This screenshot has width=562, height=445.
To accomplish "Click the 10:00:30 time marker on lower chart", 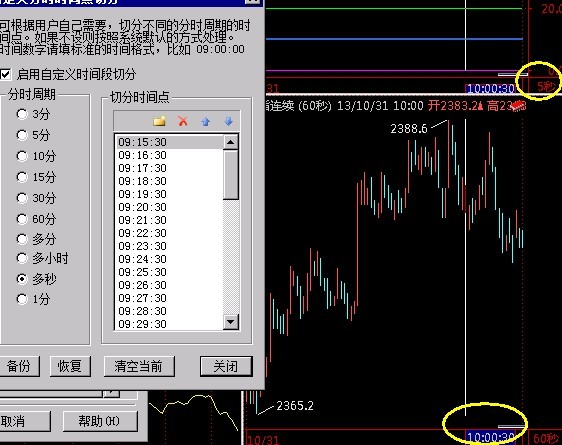I will pyautogui.click(x=491, y=437).
